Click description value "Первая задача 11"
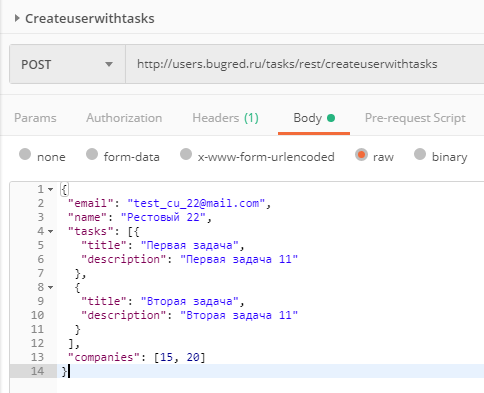 (x=239, y=259)
